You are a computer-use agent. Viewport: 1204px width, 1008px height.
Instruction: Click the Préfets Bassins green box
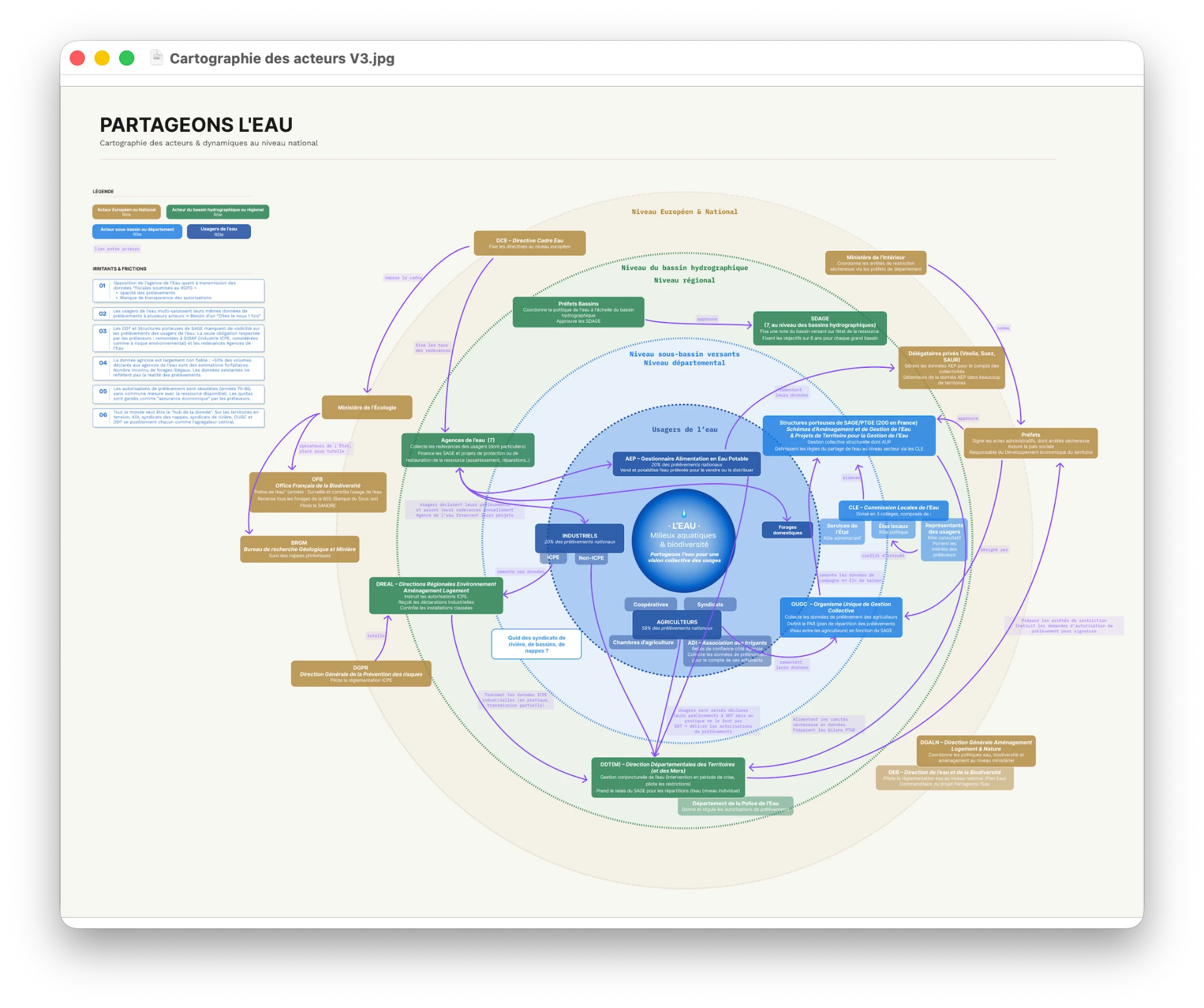pos(578,312)
